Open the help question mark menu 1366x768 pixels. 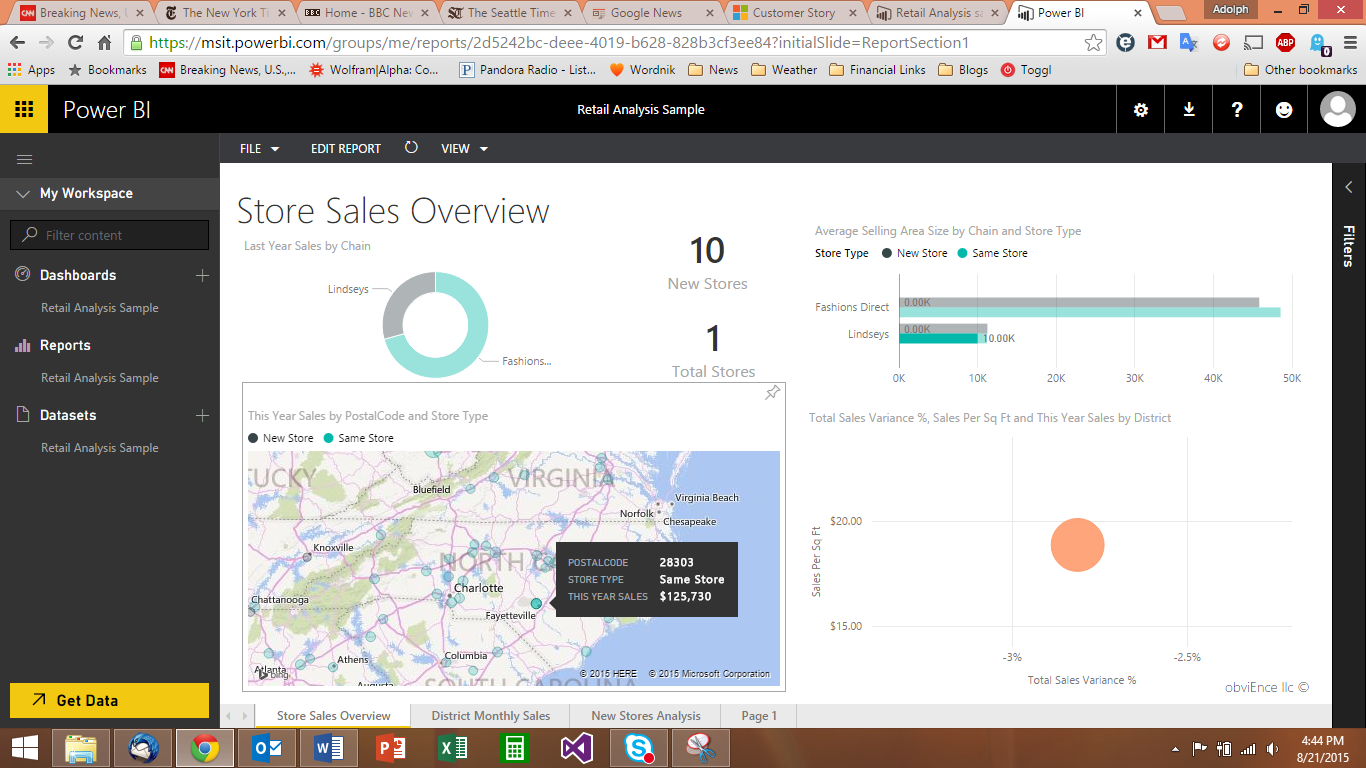1237,110
